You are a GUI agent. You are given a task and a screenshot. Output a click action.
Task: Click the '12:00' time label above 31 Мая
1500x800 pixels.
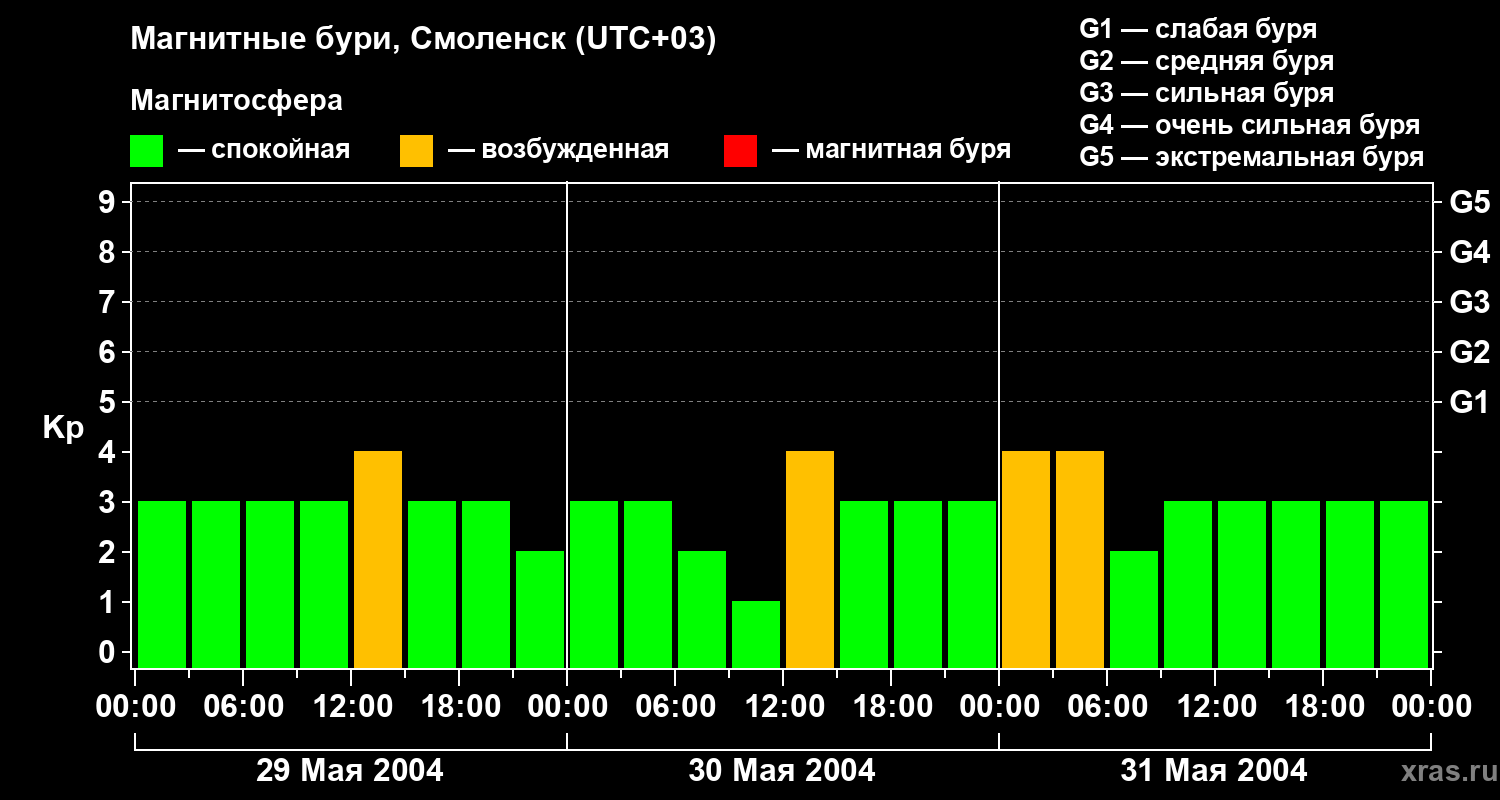(1215, 707)
